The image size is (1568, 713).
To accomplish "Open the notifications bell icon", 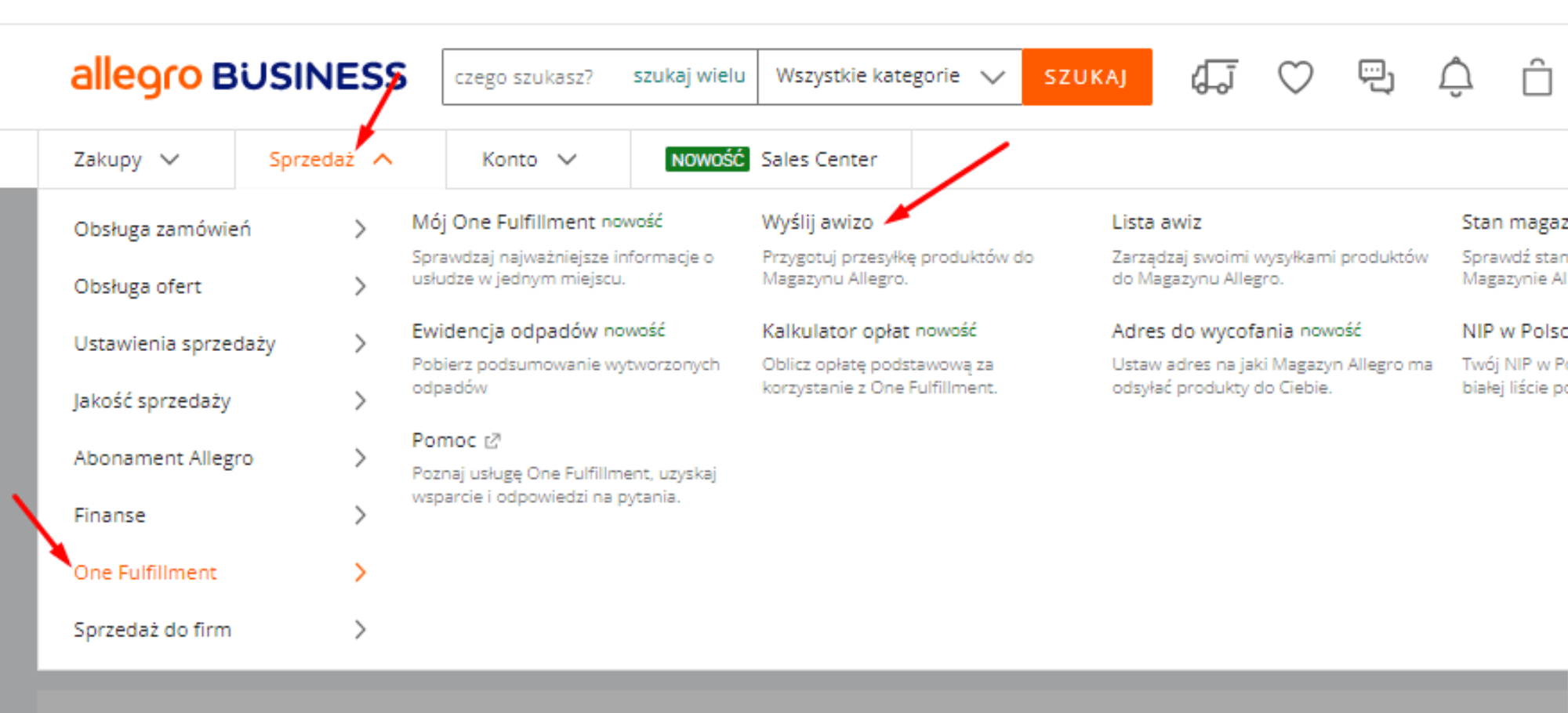I will [1456, 77].
